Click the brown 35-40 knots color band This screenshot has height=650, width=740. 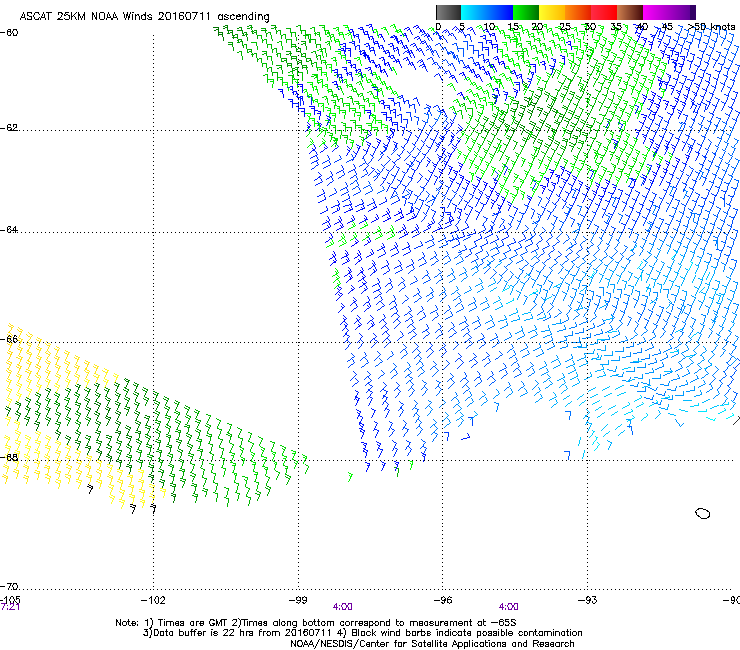pyautogui.click(x=630, y=12)
